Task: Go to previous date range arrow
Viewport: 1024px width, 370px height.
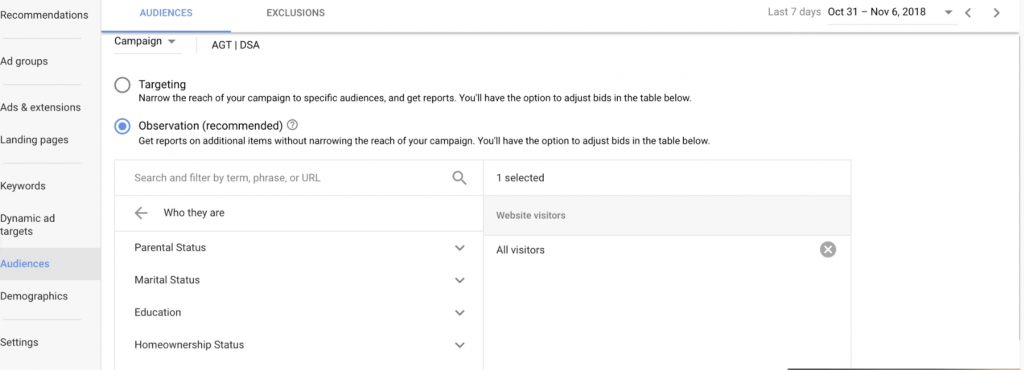Action: (968, 12)
